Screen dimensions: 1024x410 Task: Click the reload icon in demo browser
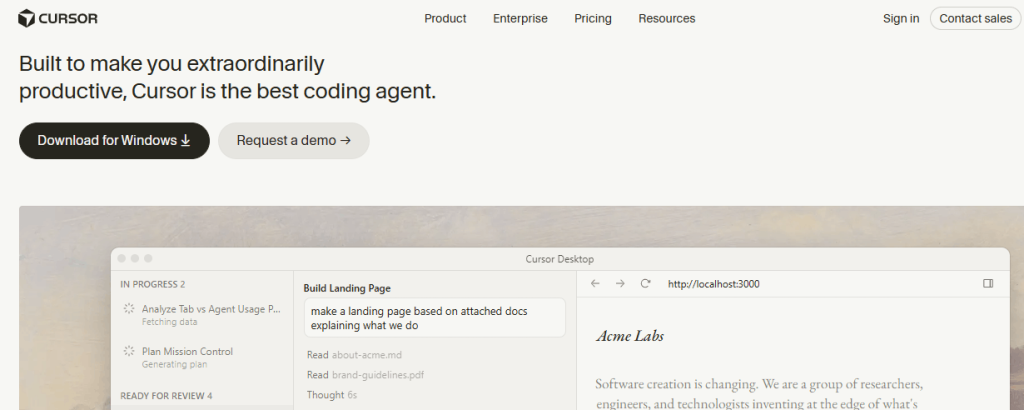645,283
